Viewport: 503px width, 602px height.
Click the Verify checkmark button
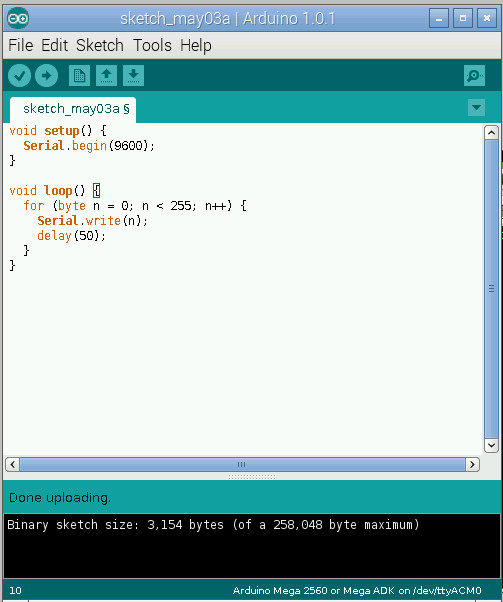point(20,75)
